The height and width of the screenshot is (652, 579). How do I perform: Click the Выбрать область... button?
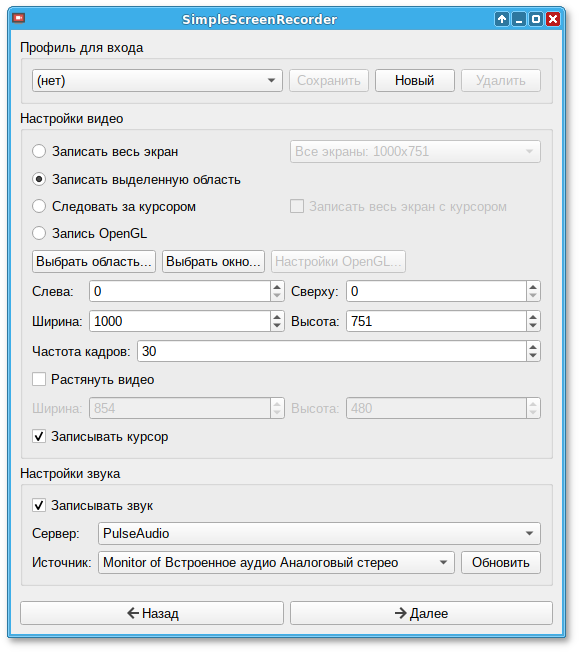pyautogui.click(x=94, y=262)
